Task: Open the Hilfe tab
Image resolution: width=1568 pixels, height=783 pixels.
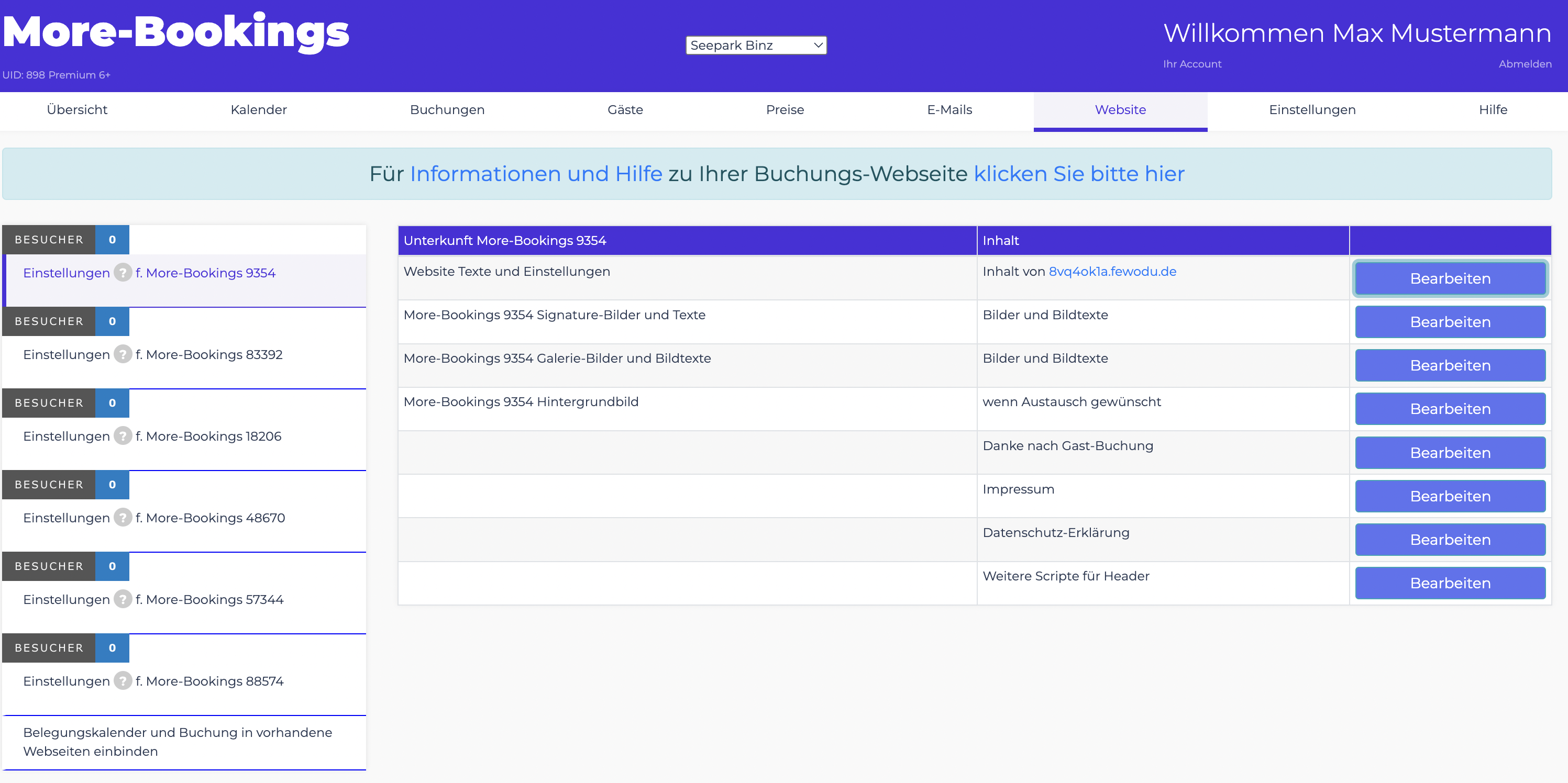Action: point(1493,110)
